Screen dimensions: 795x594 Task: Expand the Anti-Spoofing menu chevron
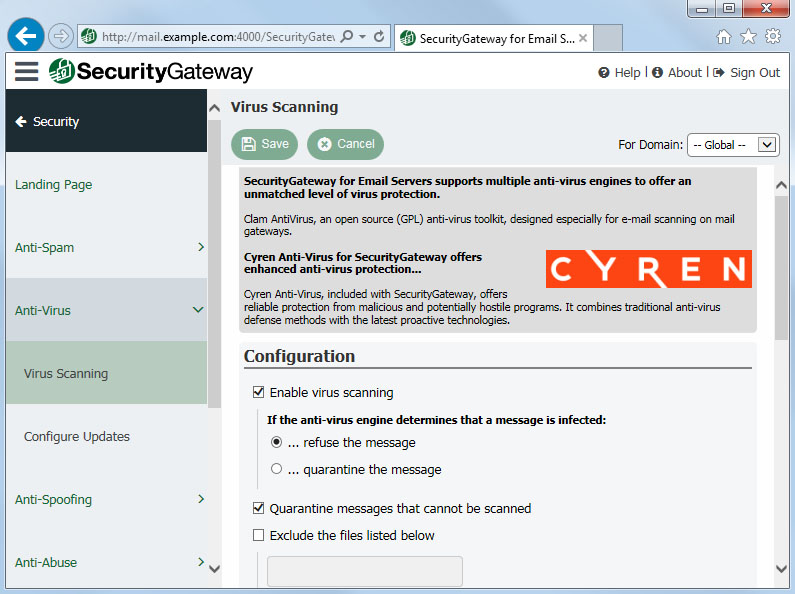201,499
